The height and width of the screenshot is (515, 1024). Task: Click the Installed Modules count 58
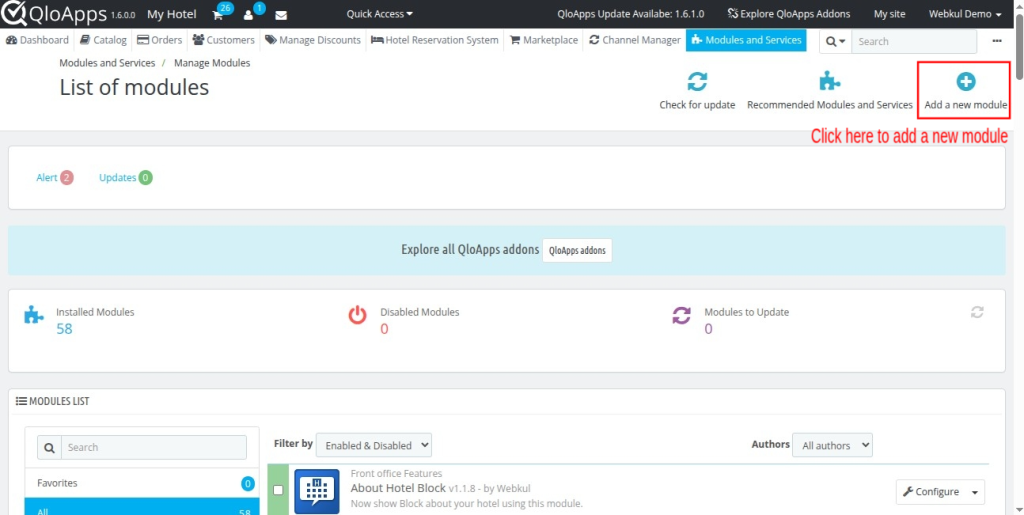pos(64,329)
